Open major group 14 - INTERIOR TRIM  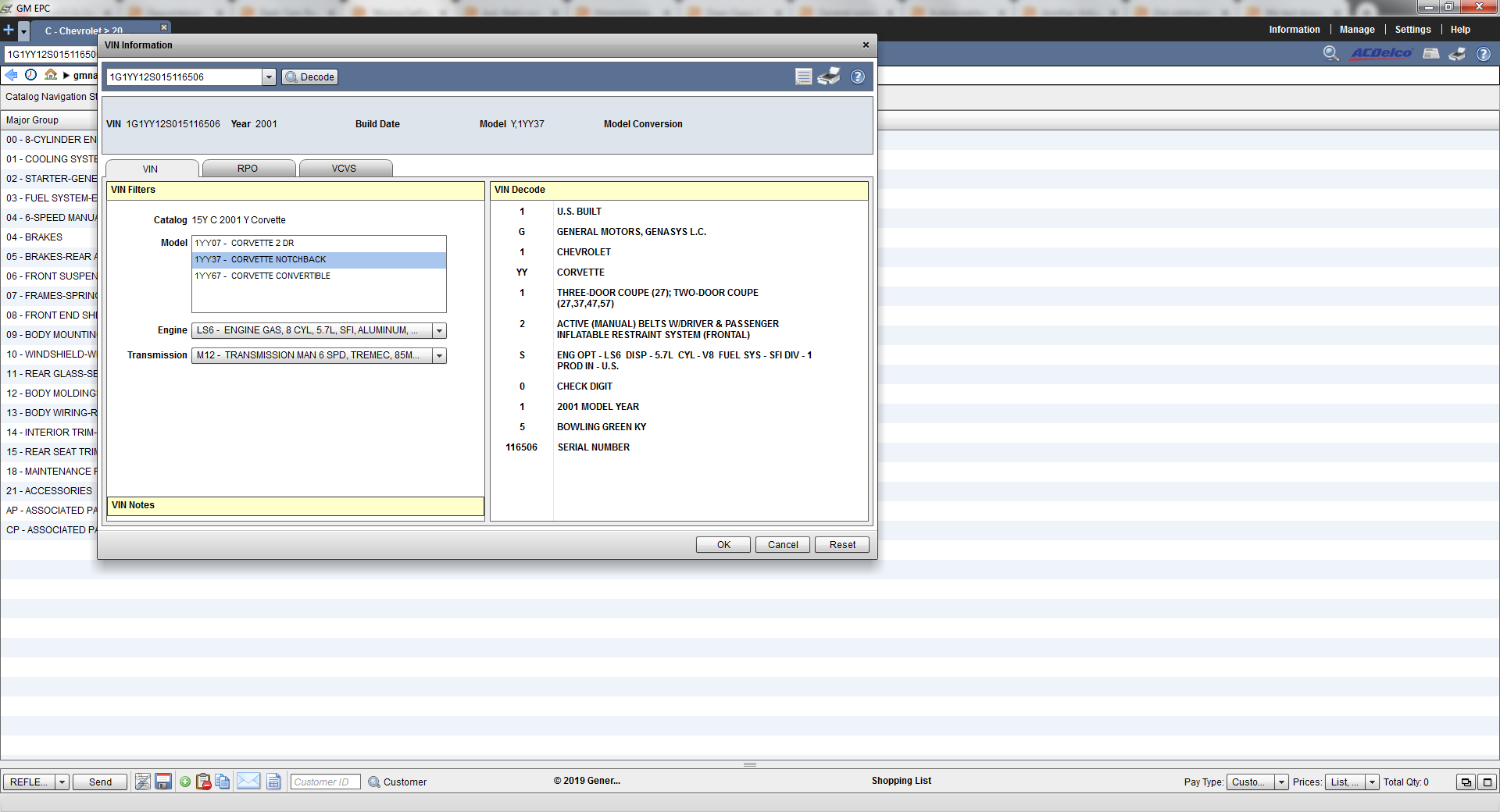click(49, 433)
